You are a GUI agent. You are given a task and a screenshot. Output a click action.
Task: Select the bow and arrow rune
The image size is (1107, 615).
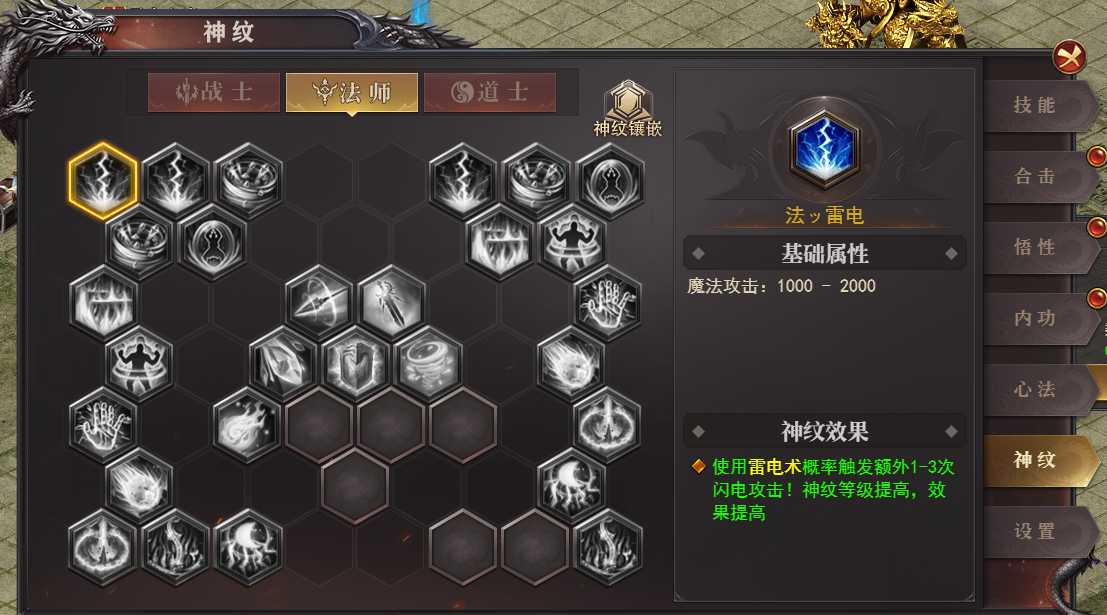[x=319, y=303]
